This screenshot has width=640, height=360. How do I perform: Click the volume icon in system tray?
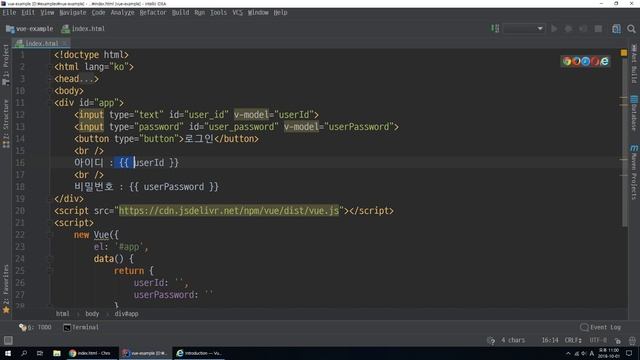pyautogui.click(x=584, y=353)
